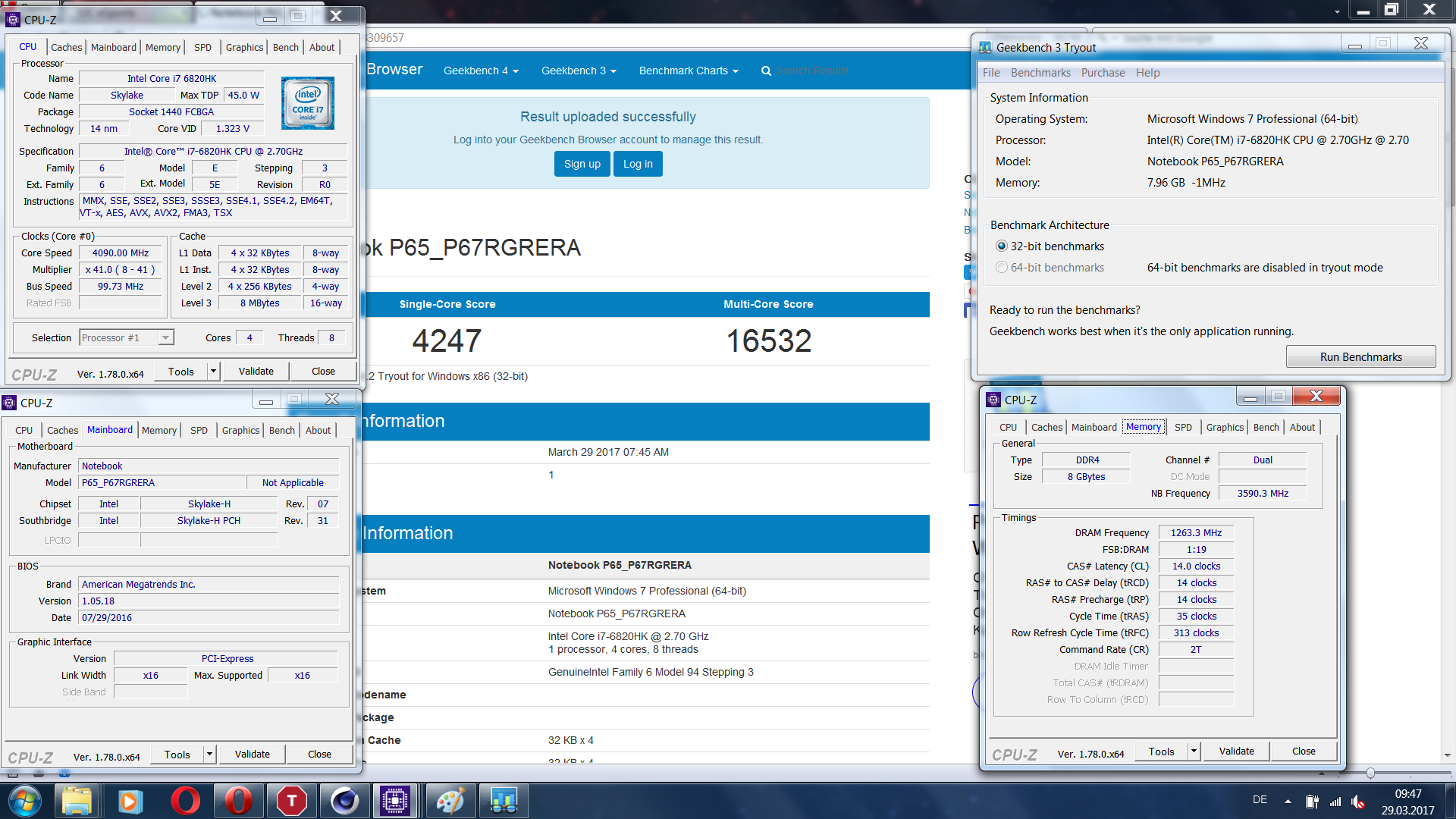Open the Bench tab in the CPU window

[286, 47]
